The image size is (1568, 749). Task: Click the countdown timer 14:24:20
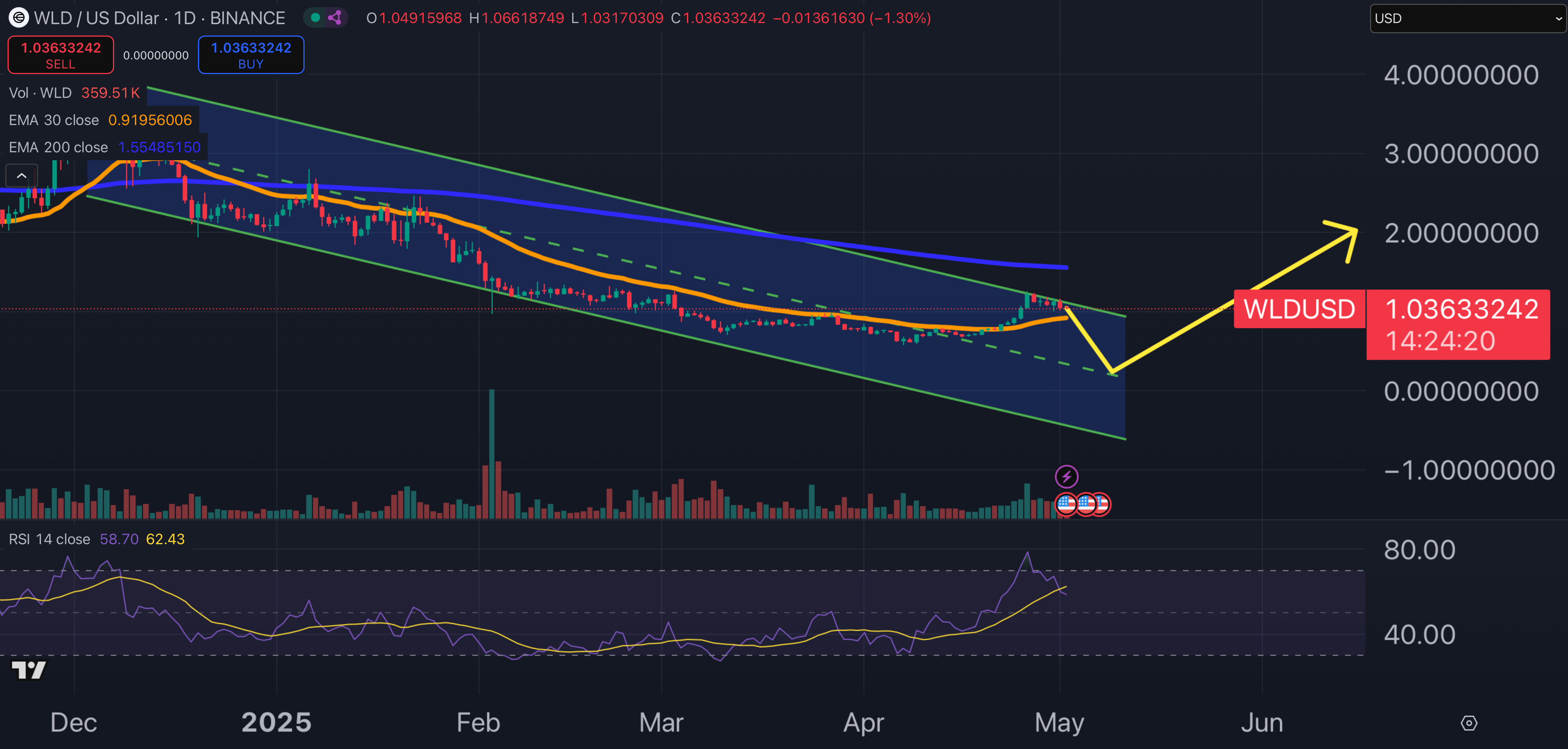(x=1440, y=341)
